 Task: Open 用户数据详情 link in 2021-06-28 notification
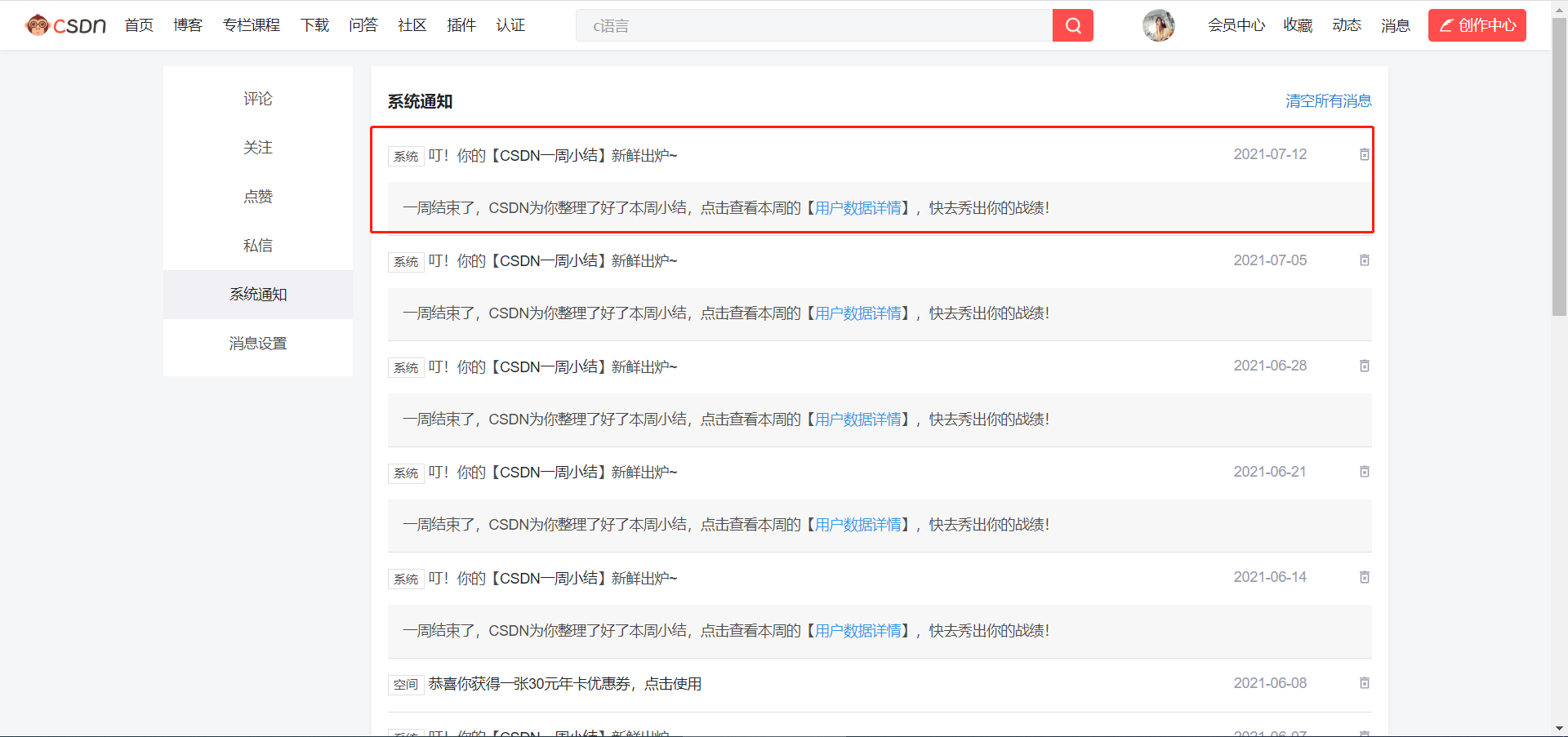858,420
